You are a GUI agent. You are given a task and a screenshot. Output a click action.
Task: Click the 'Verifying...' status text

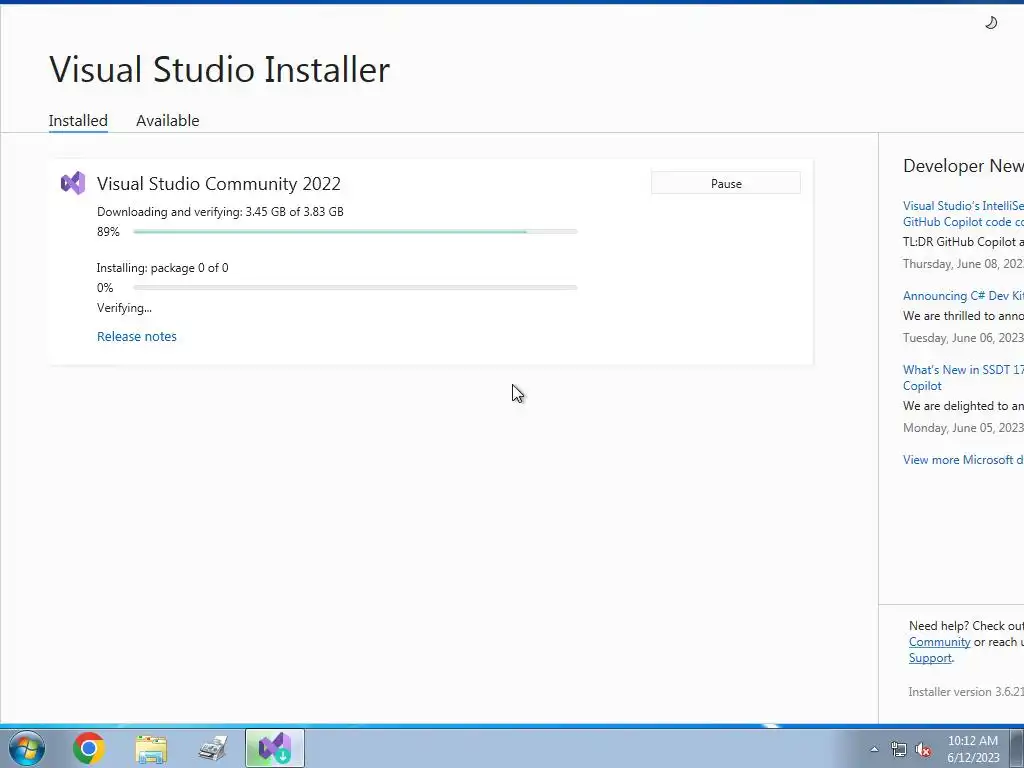(x=124, y=308)
